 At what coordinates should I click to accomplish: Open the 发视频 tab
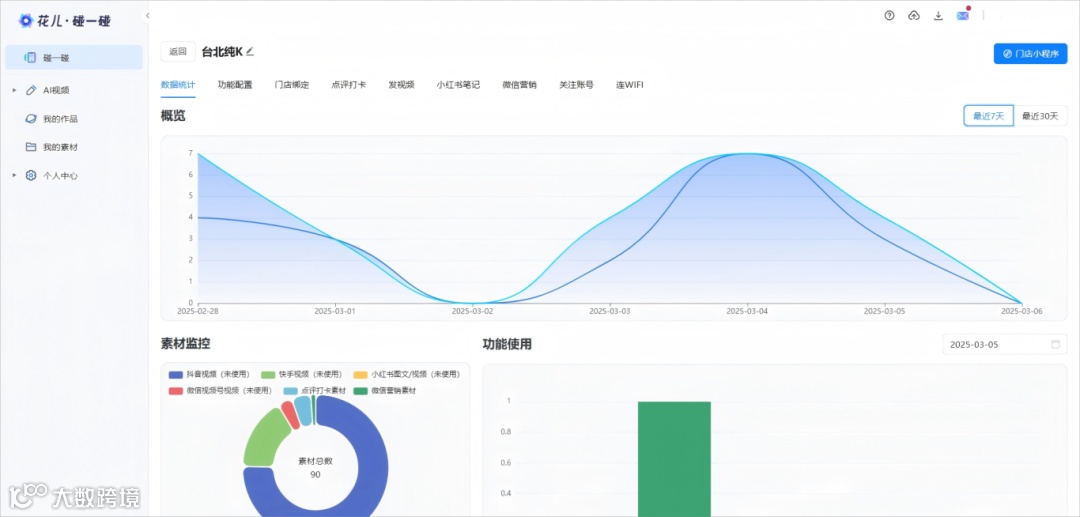401,85
